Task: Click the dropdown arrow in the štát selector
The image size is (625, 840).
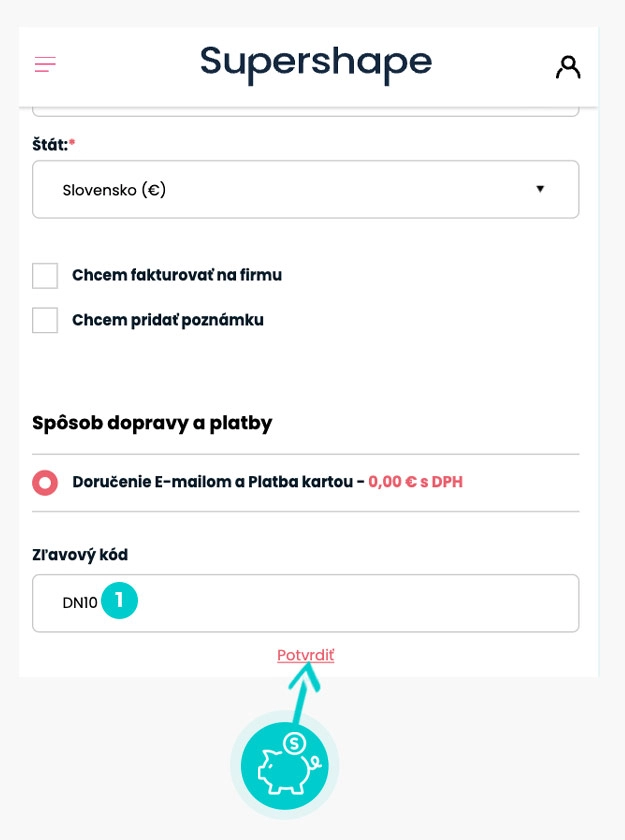Action: [x=541, y=189]
